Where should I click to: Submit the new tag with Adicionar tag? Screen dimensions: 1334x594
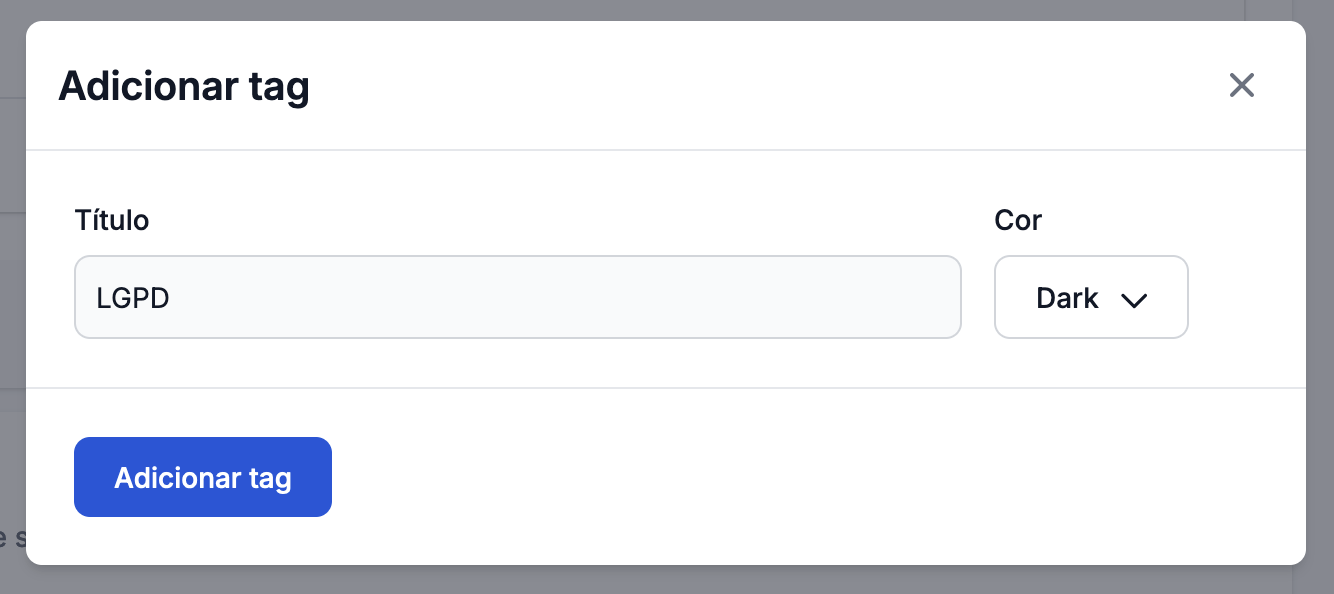pyautogui.click(x=203, y=477)
